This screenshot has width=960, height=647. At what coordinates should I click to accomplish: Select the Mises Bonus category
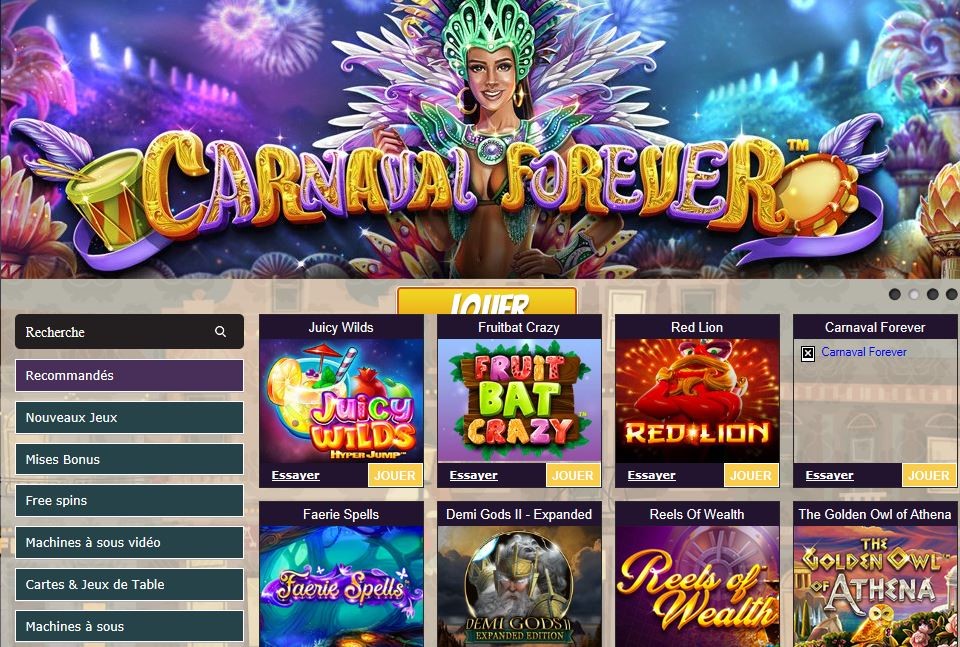click(x=129, y=459)
